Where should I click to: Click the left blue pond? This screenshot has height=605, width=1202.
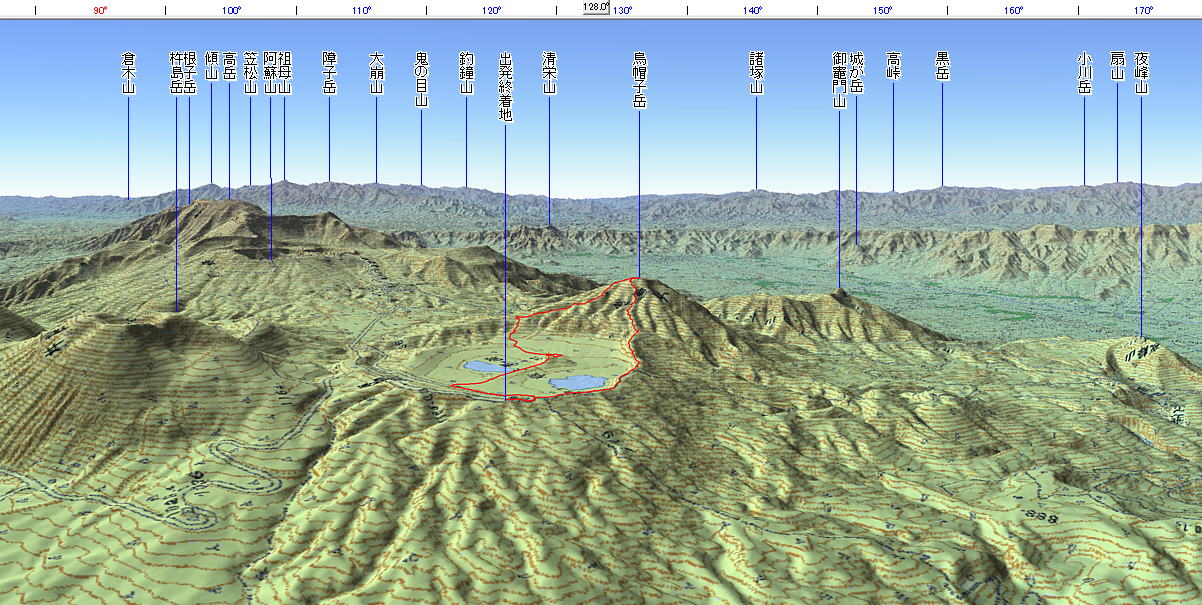(483, 367)
